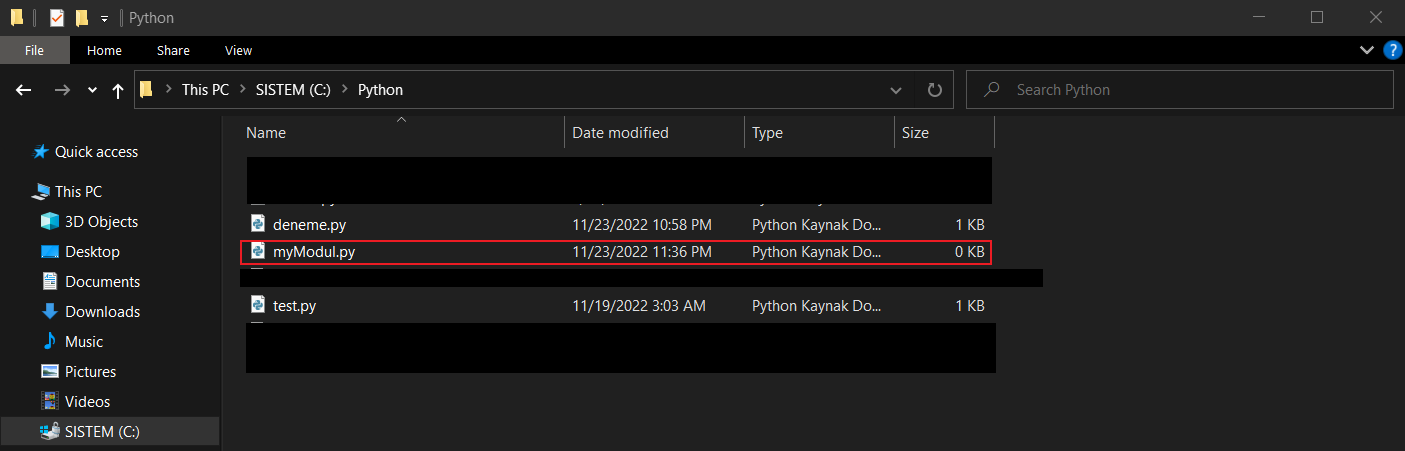1405x451 pixels.
Task: Click the Properties icon in title bar
Action: (57, 18)
